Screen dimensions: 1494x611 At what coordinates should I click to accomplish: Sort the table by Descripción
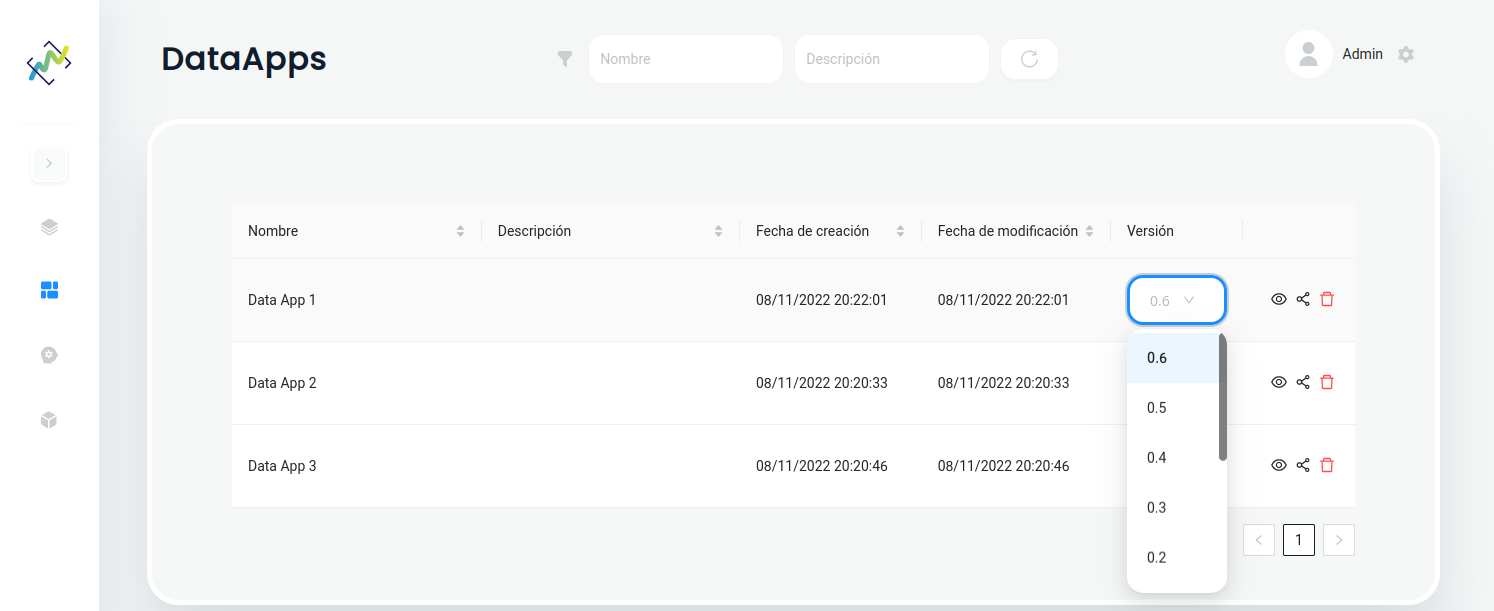[x=718, y=231]
